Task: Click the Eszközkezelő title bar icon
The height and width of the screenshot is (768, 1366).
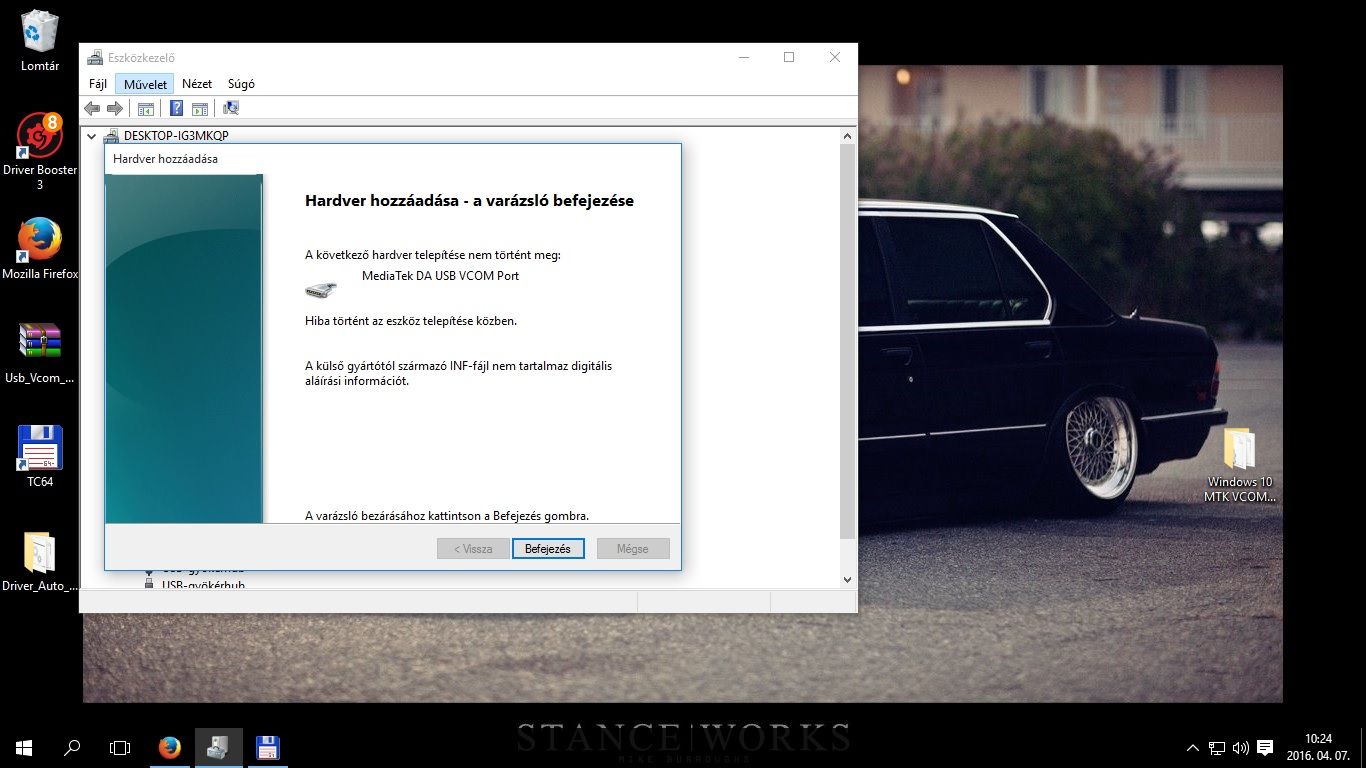Action: 94,58
